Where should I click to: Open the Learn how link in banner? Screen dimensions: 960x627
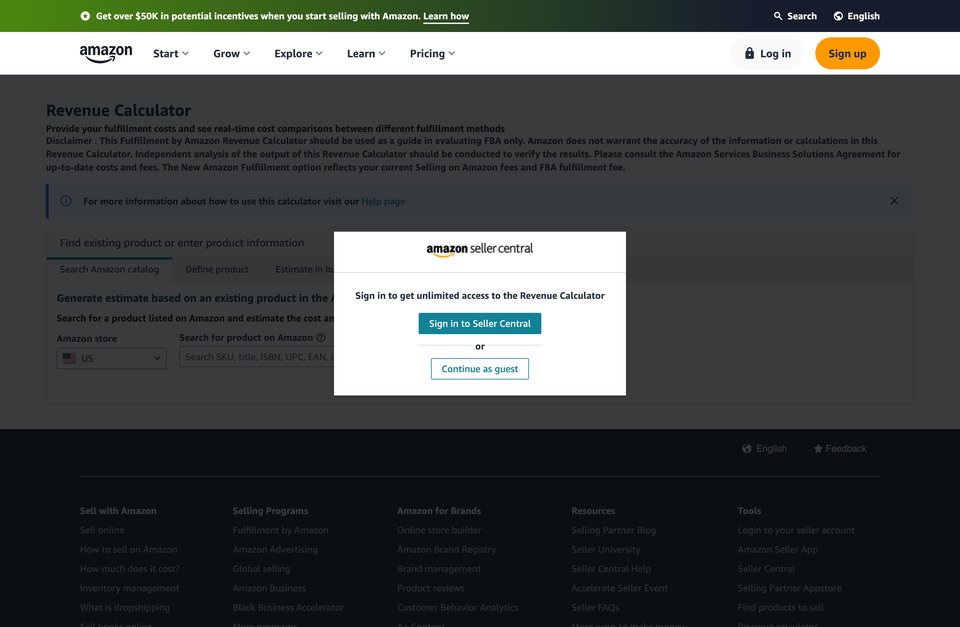point(446,17)
